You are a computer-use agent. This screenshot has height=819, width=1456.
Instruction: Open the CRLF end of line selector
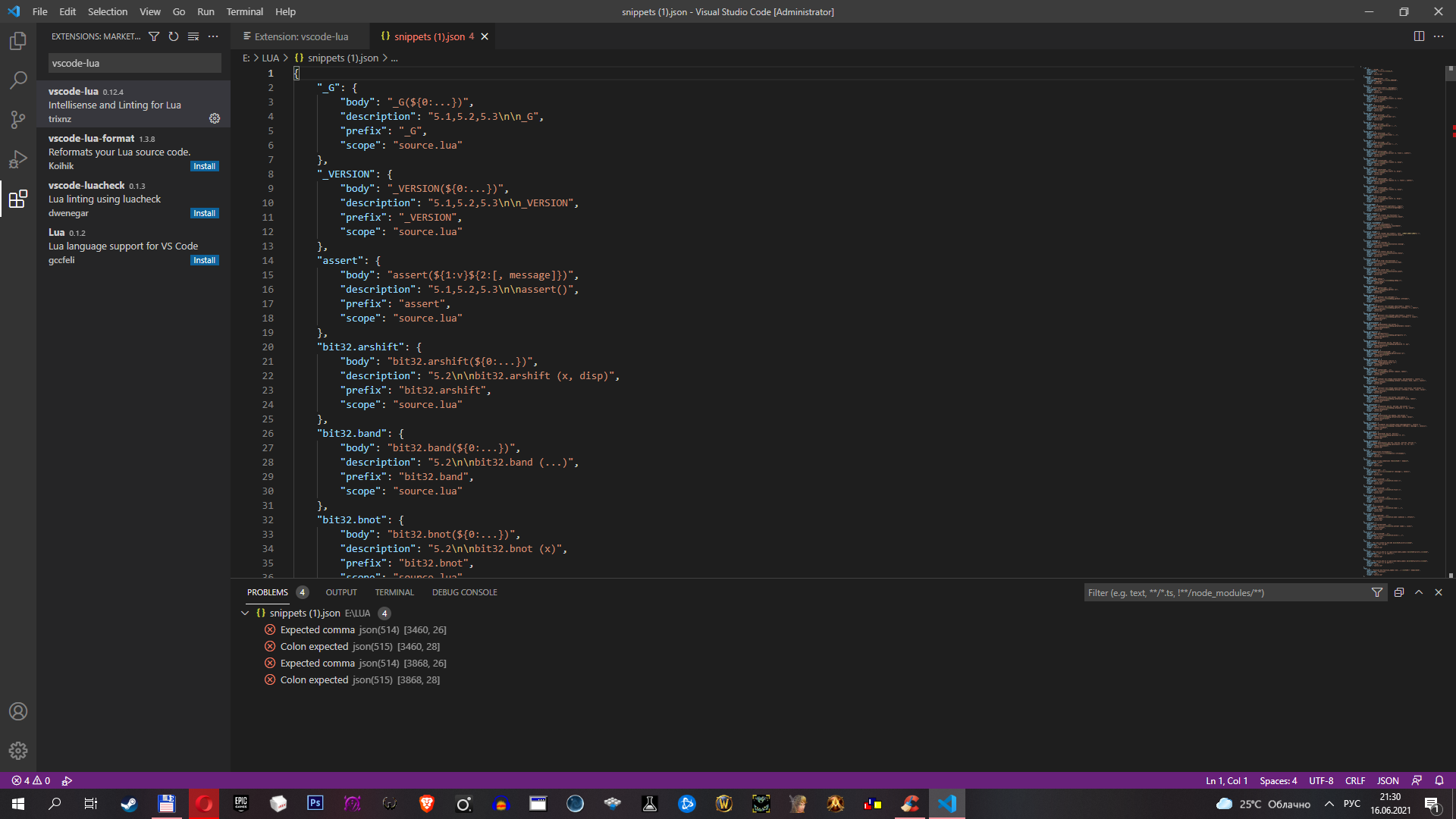point(1354,780)
